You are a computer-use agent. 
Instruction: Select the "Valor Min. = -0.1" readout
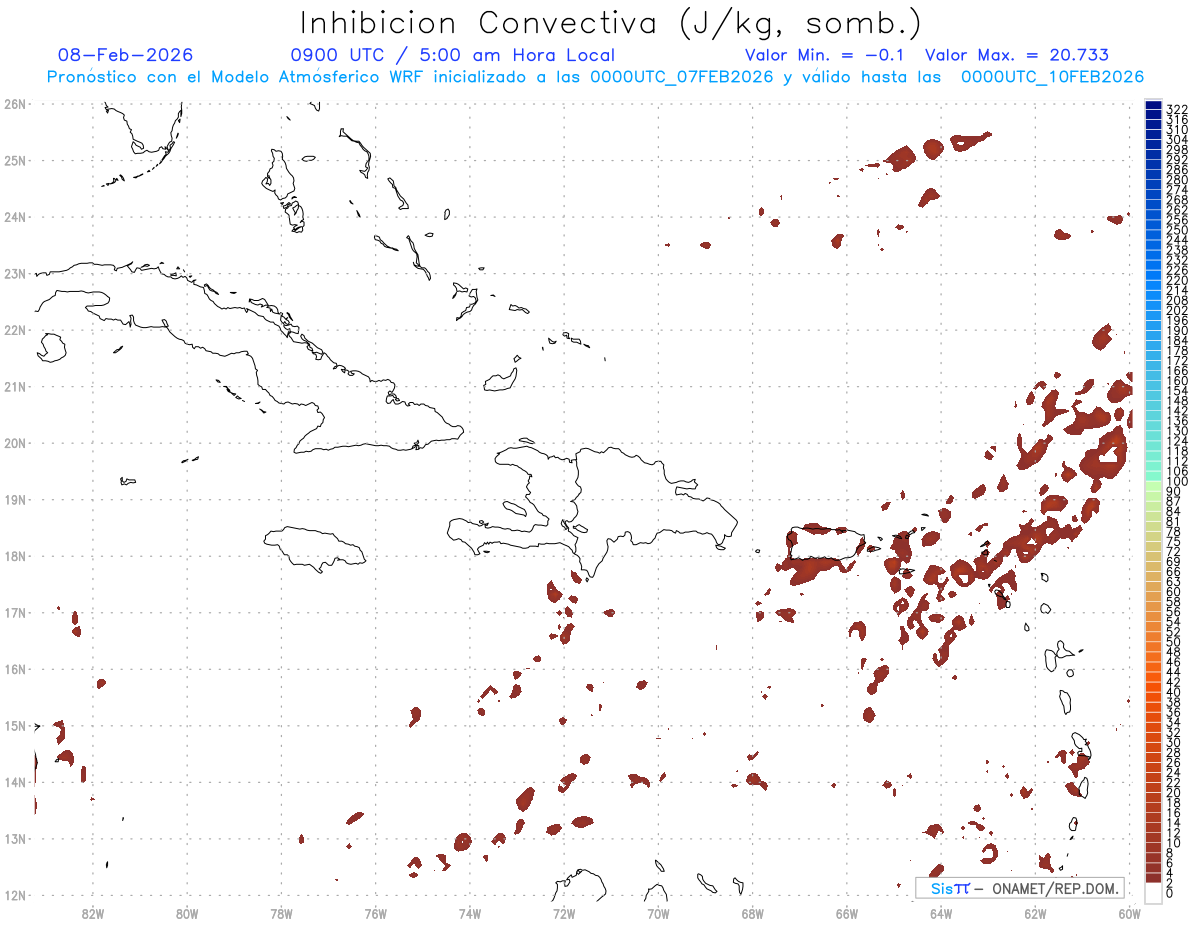click(824, 56)
